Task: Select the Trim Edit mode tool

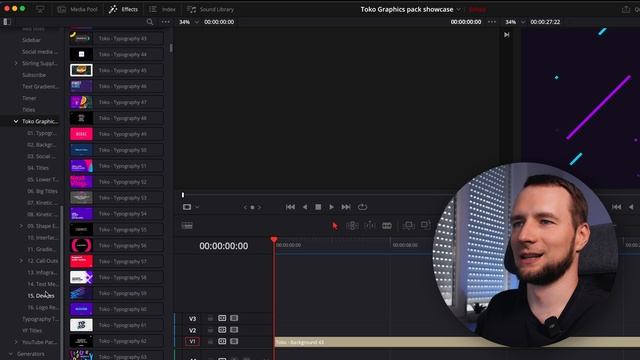Action: coord(352,225)
